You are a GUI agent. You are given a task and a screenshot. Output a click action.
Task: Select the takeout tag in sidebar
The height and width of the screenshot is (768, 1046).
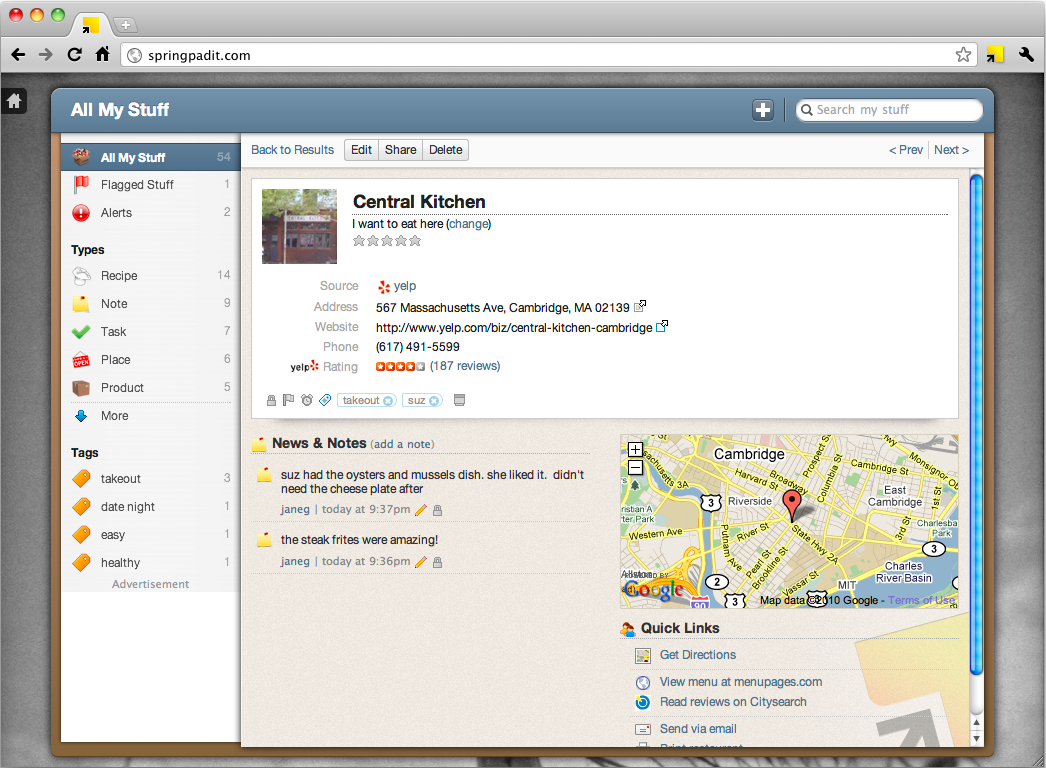point(151,478)
